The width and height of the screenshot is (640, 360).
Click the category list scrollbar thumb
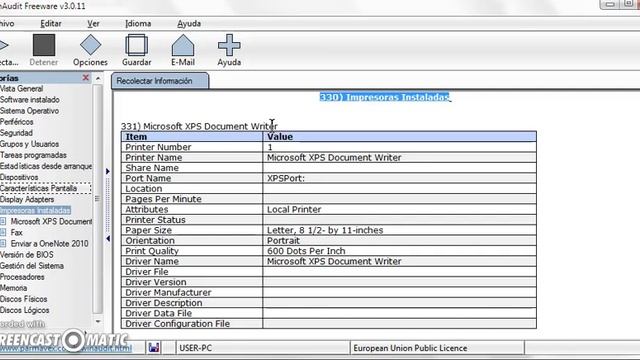(98, 199)
